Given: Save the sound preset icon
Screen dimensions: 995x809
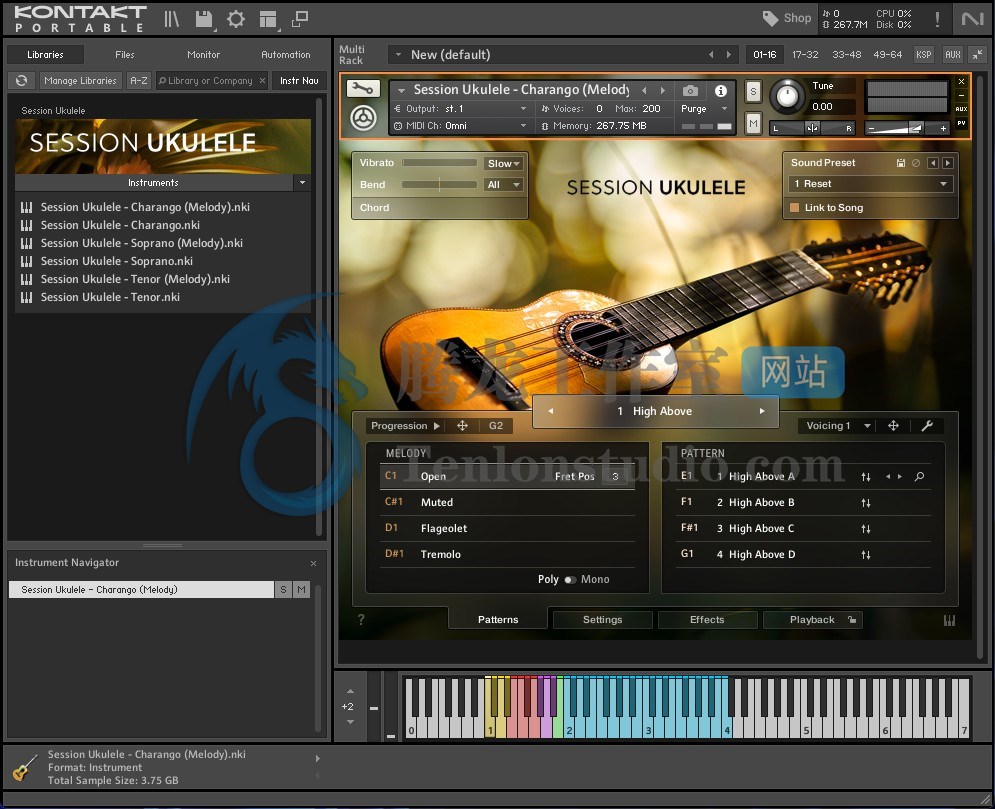Looking at the screenshot, I should point(900,163).
